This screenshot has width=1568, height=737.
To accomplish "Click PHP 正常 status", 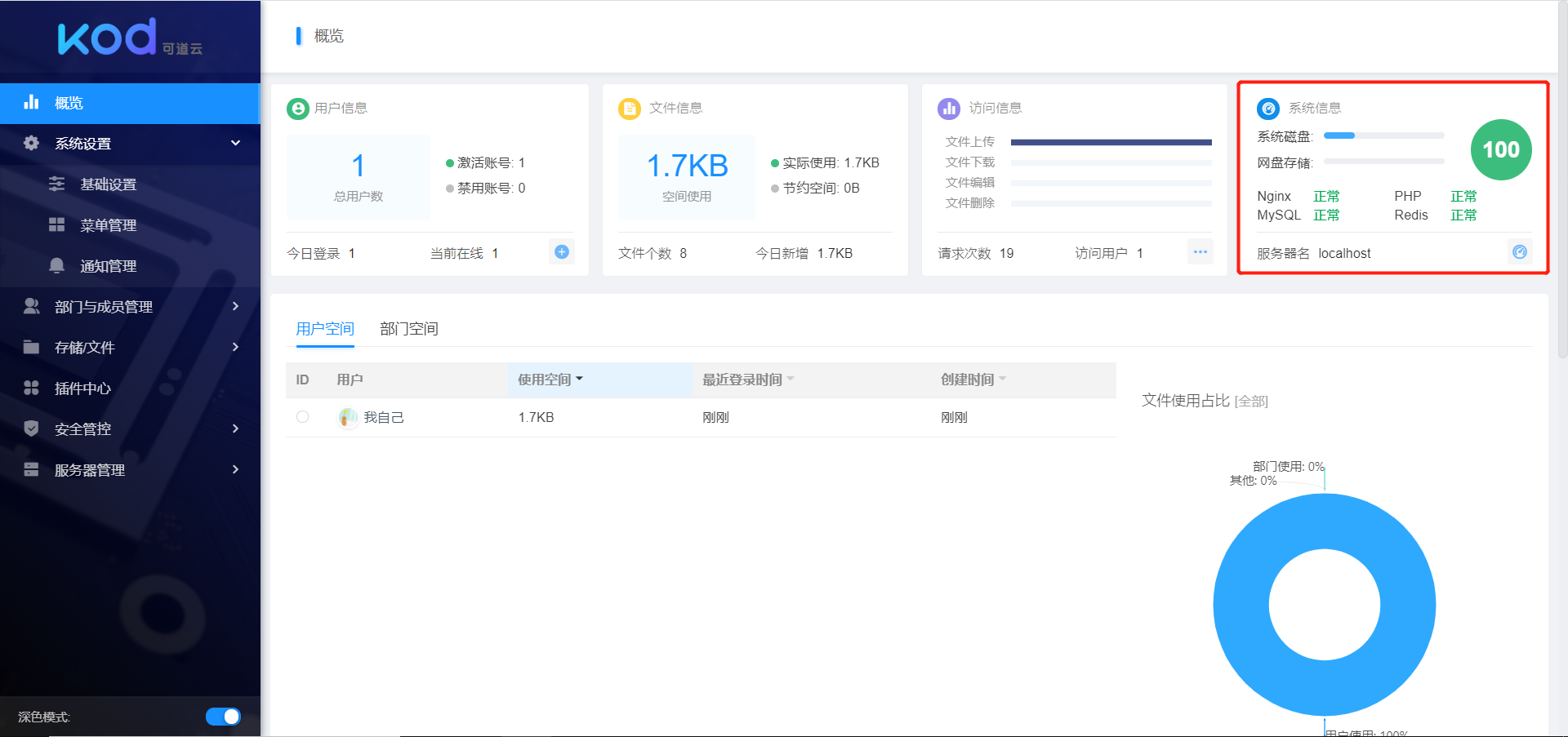I will coord(1436,197).
